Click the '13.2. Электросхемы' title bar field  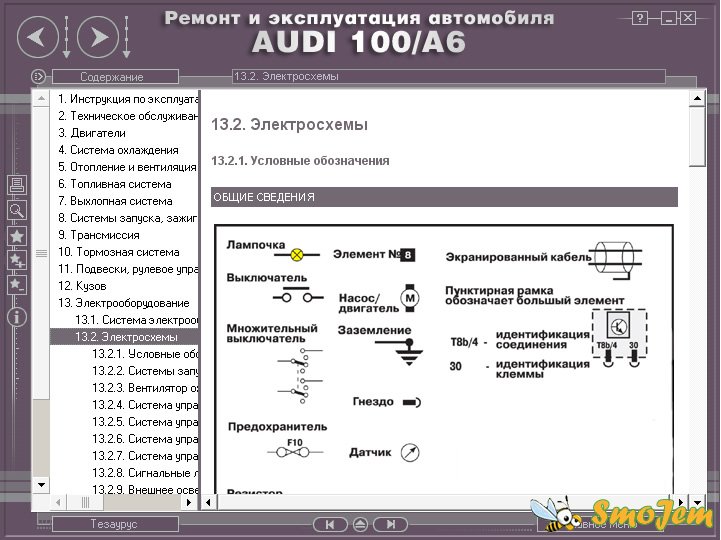coord(449,76)
